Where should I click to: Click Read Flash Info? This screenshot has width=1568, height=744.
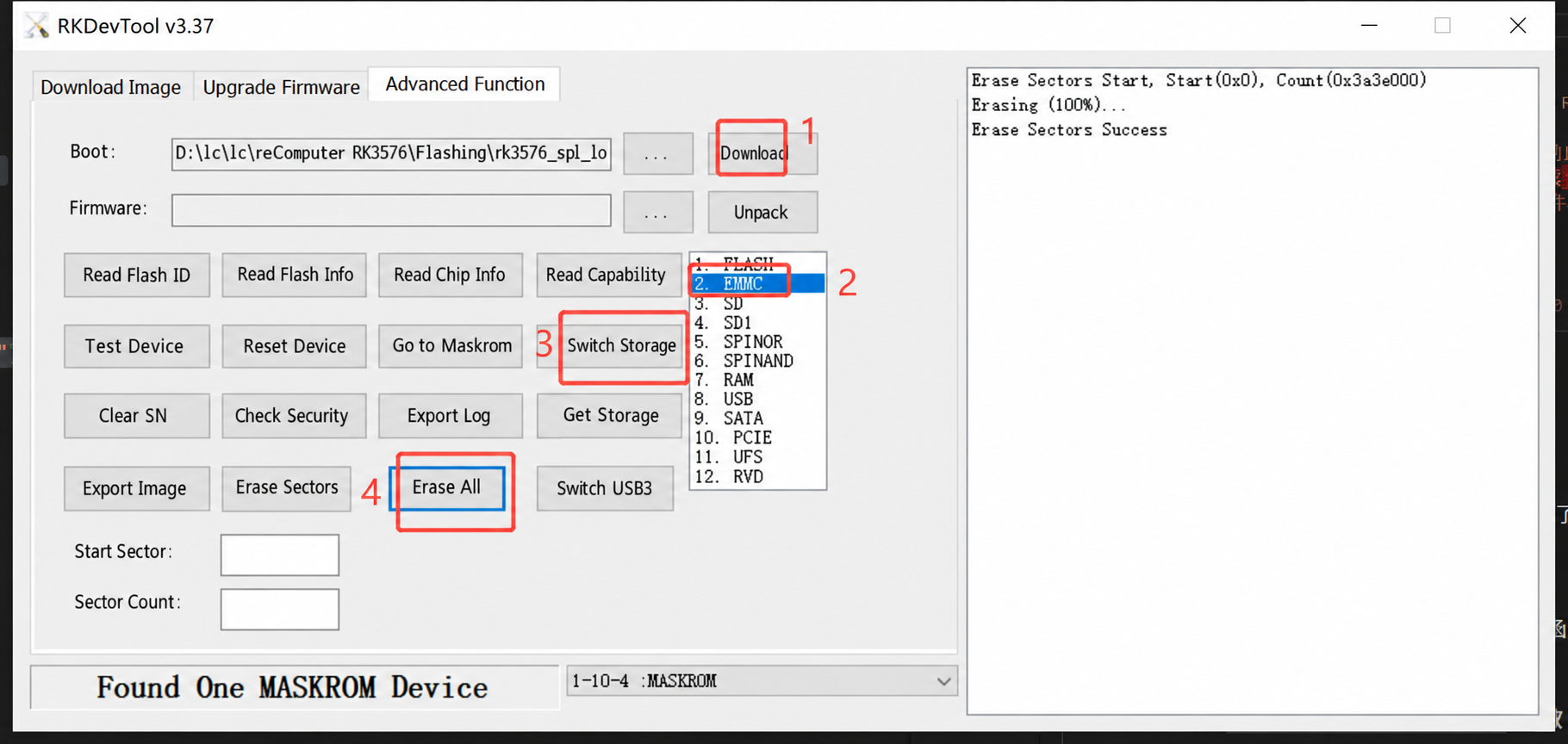point(295,275)
